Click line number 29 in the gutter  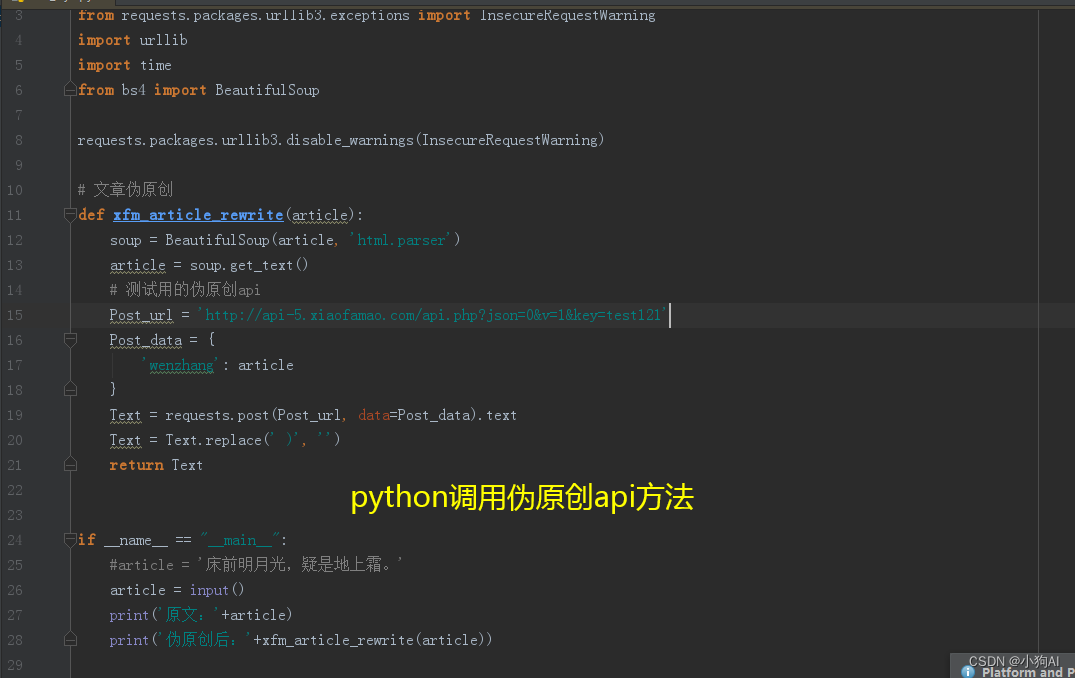point(14,665)
